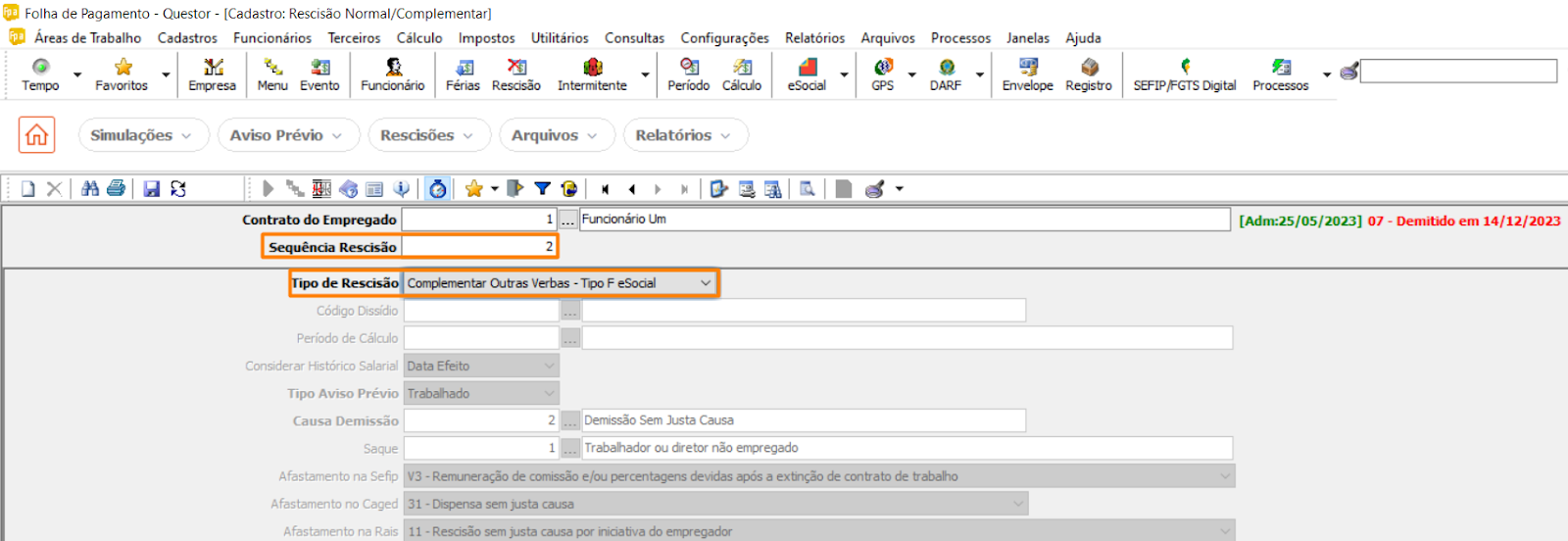Image resolution: width=1568 pixels, height=541 pixels.
Task: Open the Funcionário toolbar icon
Action: click(x=393, y=74)
